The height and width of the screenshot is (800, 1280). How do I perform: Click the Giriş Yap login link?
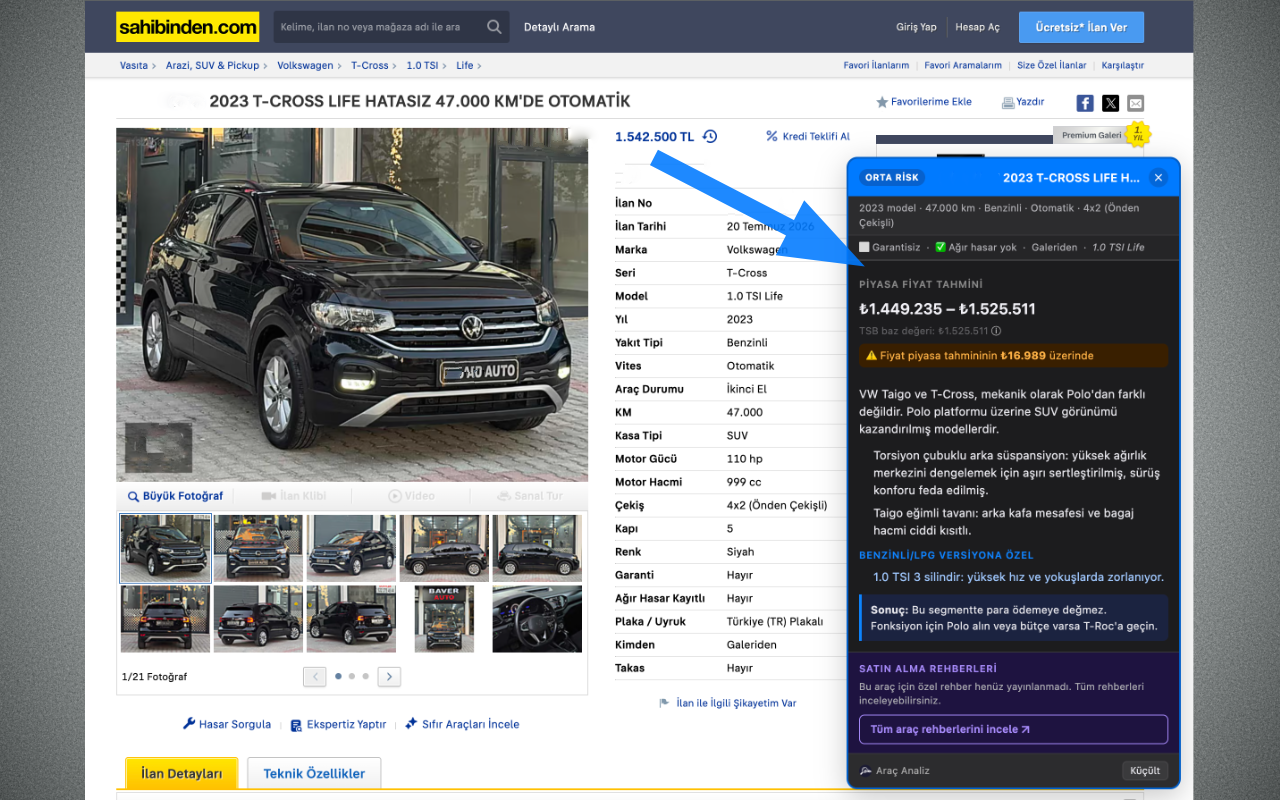tap(916, 27)
